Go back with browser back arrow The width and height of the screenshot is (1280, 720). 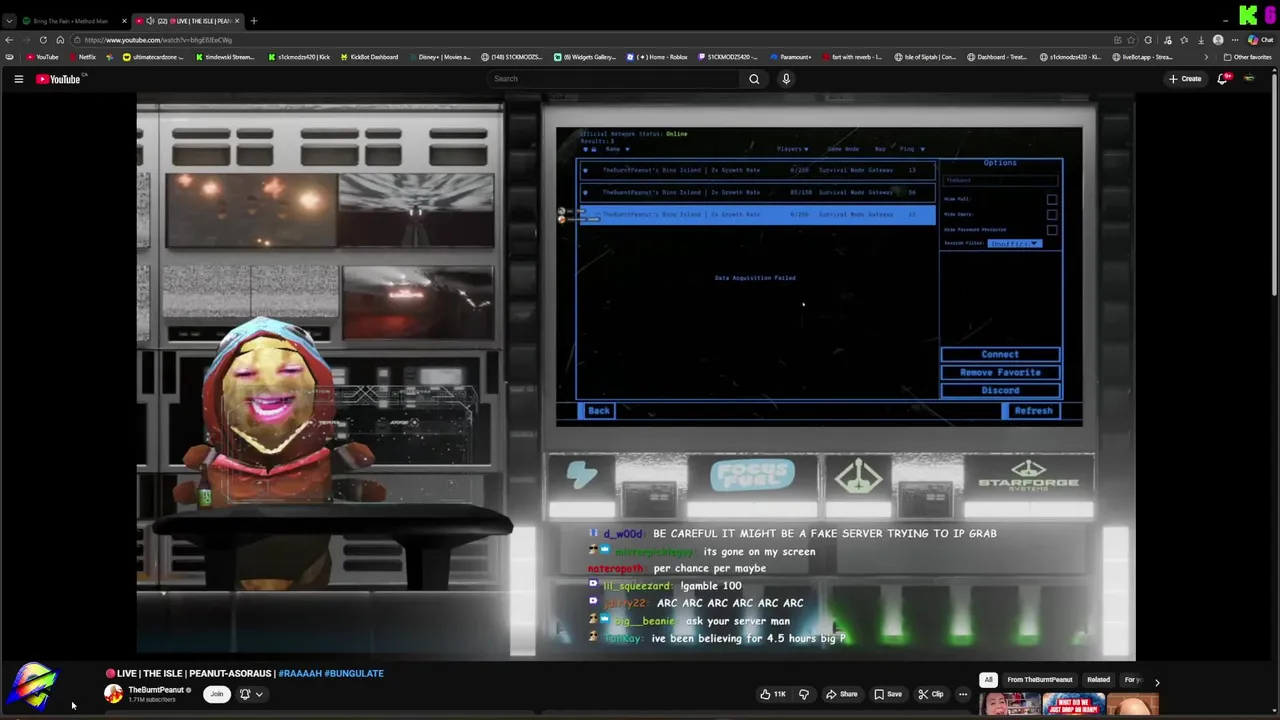pos(9,40)
